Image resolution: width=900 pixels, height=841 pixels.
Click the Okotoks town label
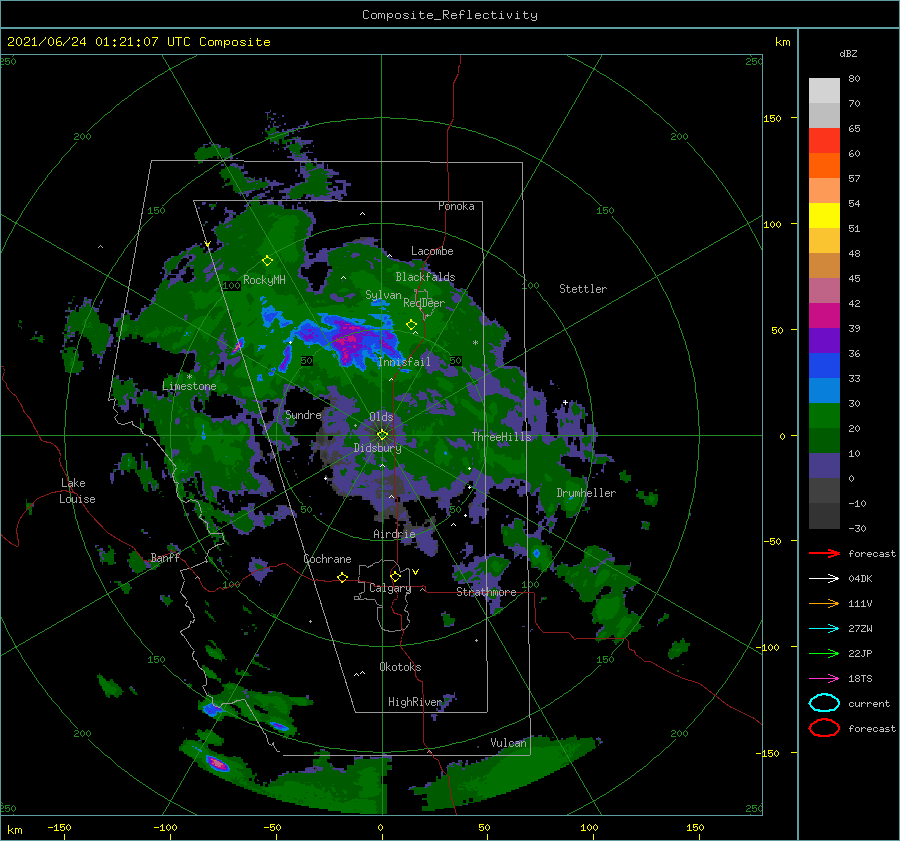click(400, 667)
